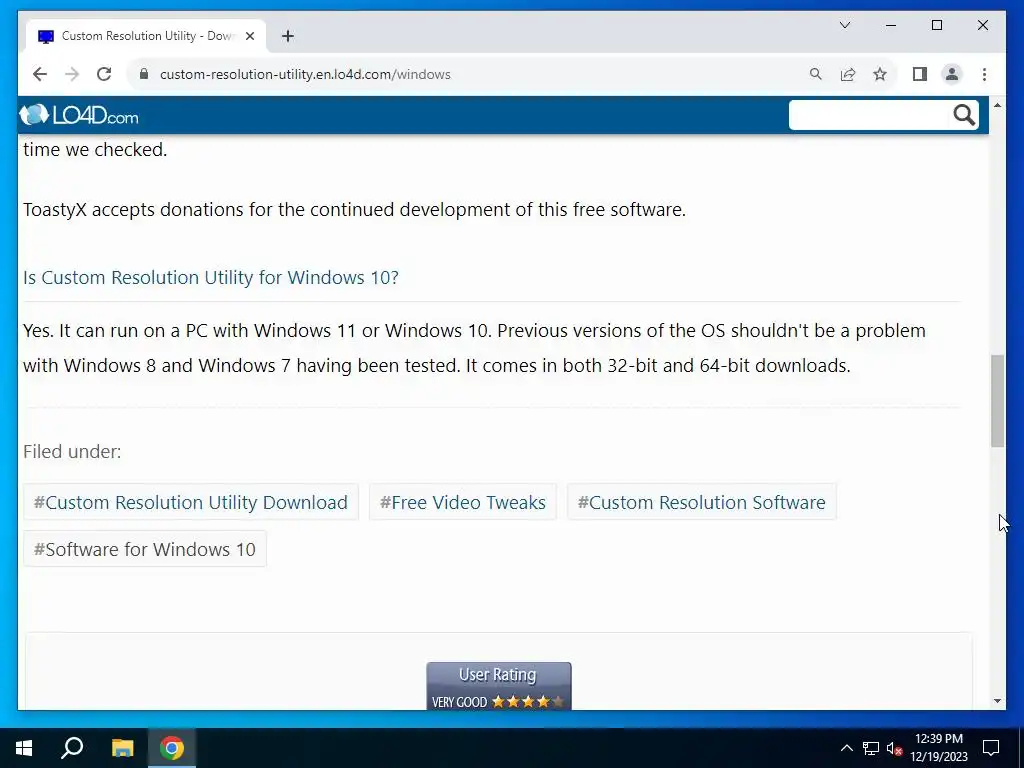Open network status tray icon
The image size is (1024, 768).
871,748
